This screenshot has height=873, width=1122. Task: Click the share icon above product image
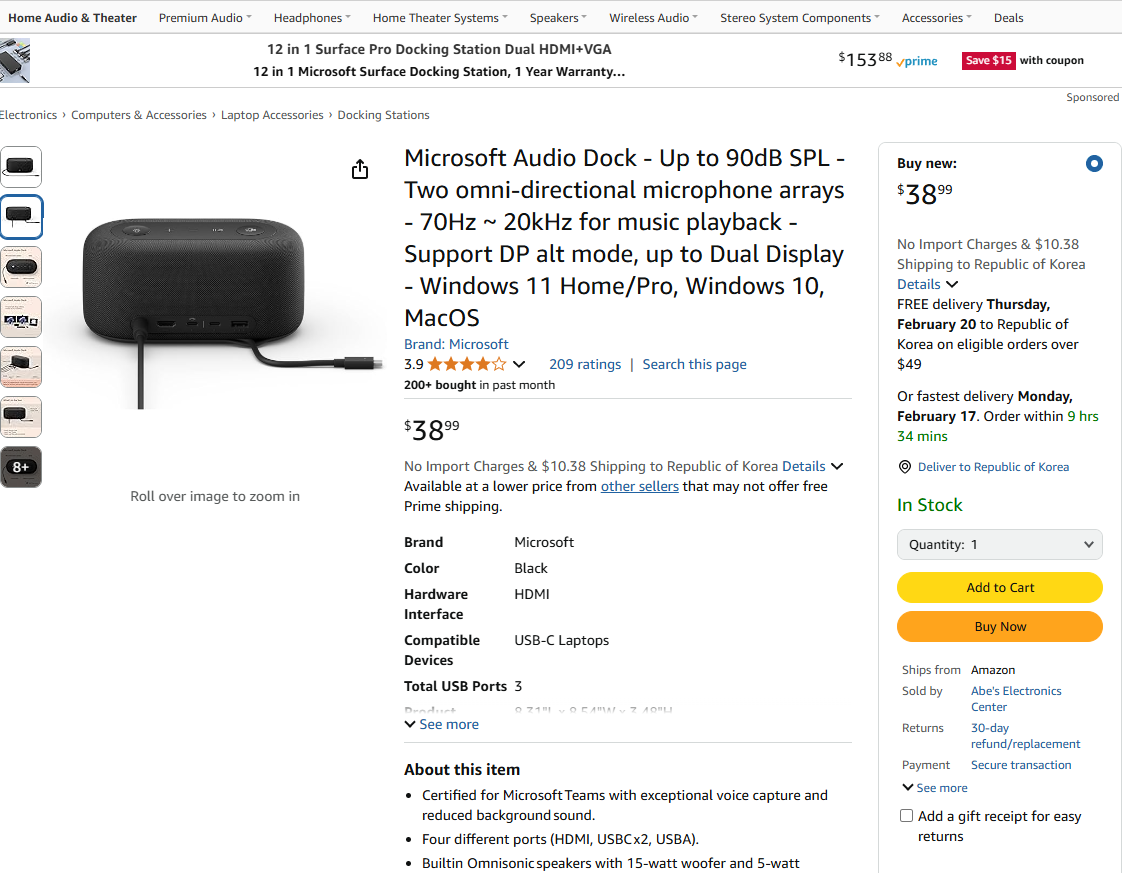click(x=360, y=169)
